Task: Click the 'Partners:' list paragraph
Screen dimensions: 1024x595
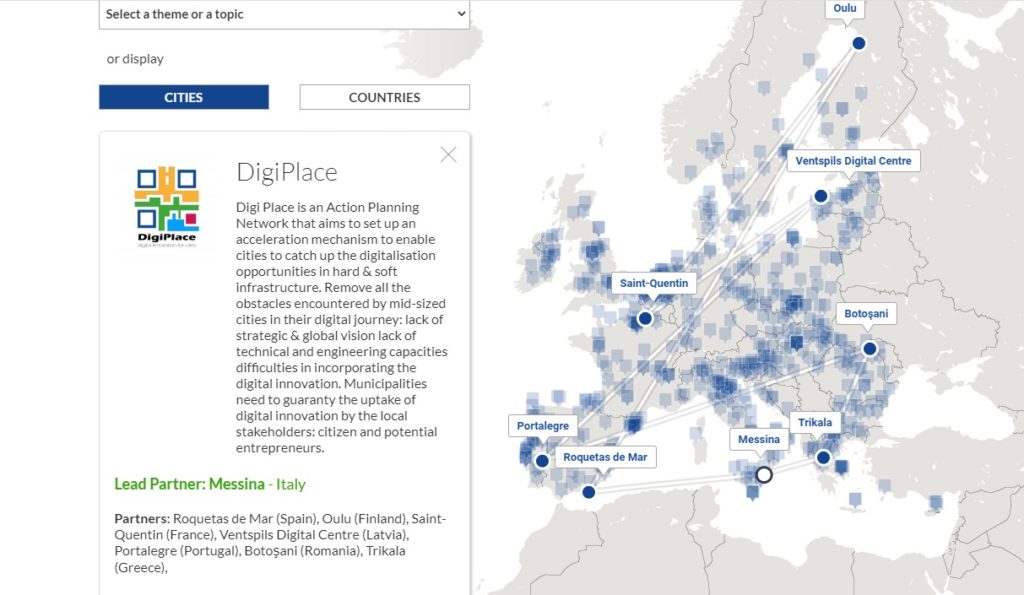Action: tap(281, 543)
